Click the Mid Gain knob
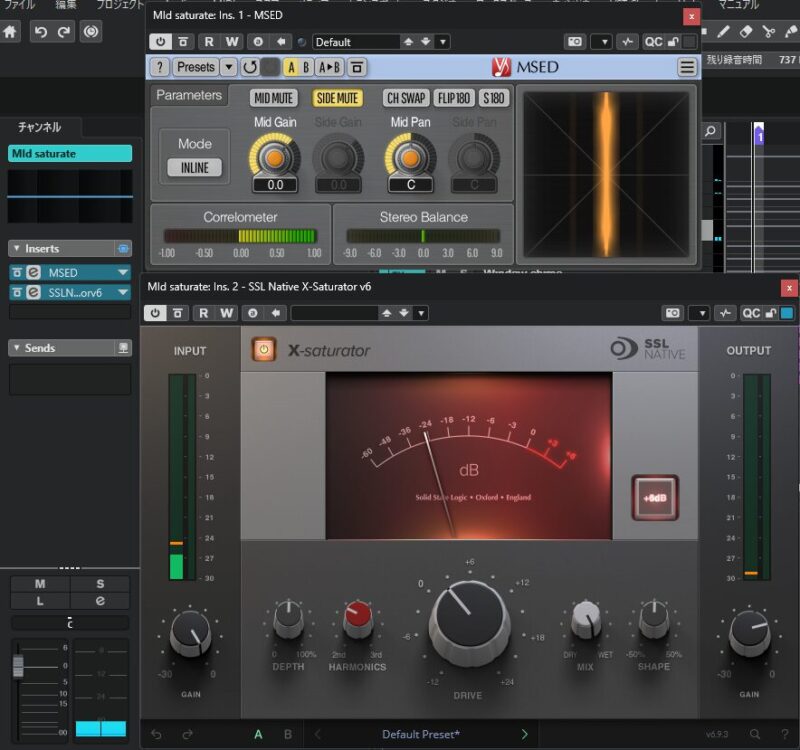 coord(274,158)
